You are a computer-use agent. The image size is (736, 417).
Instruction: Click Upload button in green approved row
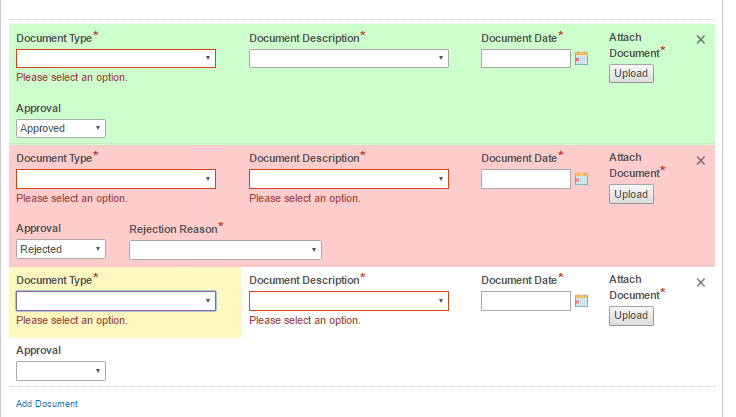pyautogui.click(x=631, y=73)
